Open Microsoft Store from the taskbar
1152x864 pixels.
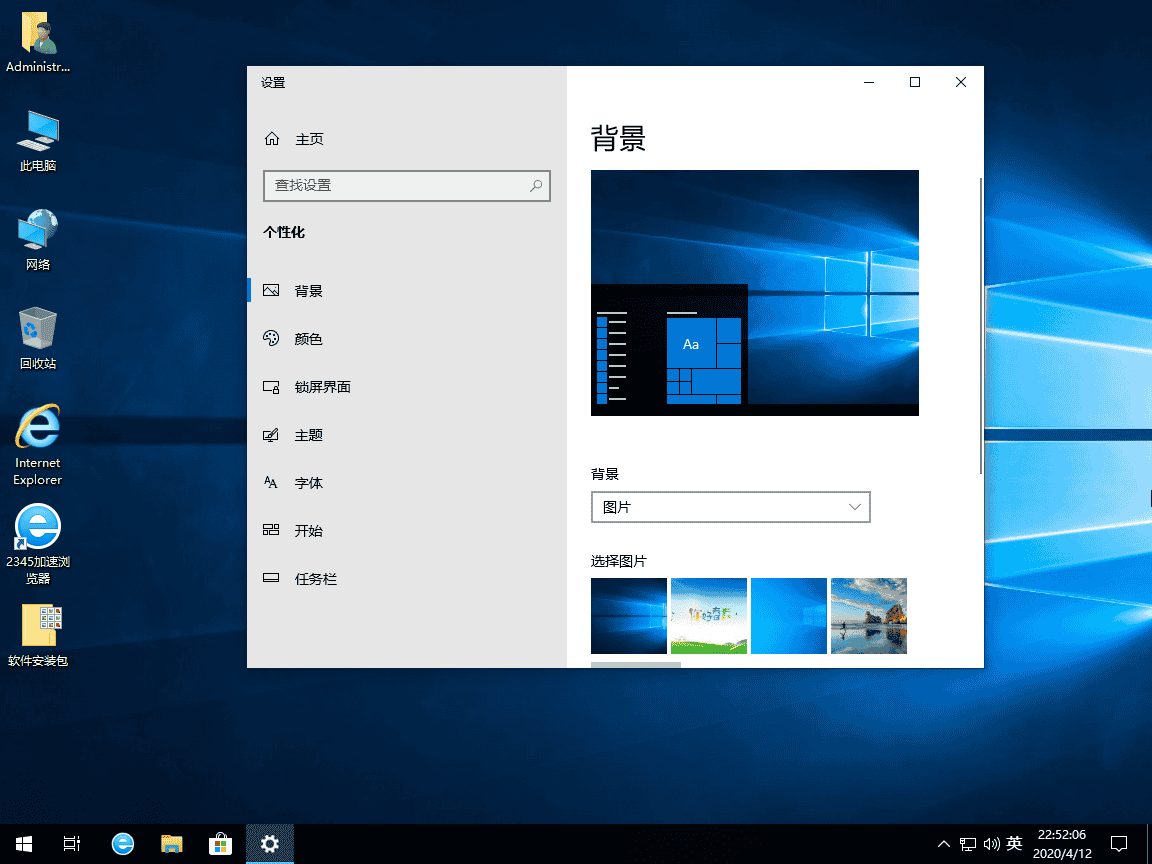(x=220, y=843)
